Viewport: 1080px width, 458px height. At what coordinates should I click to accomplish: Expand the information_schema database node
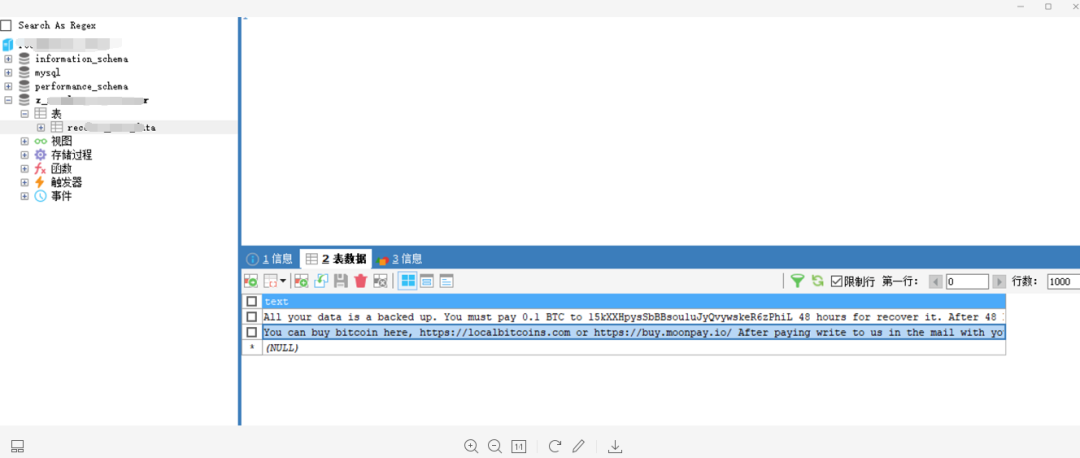click(8, 59)
